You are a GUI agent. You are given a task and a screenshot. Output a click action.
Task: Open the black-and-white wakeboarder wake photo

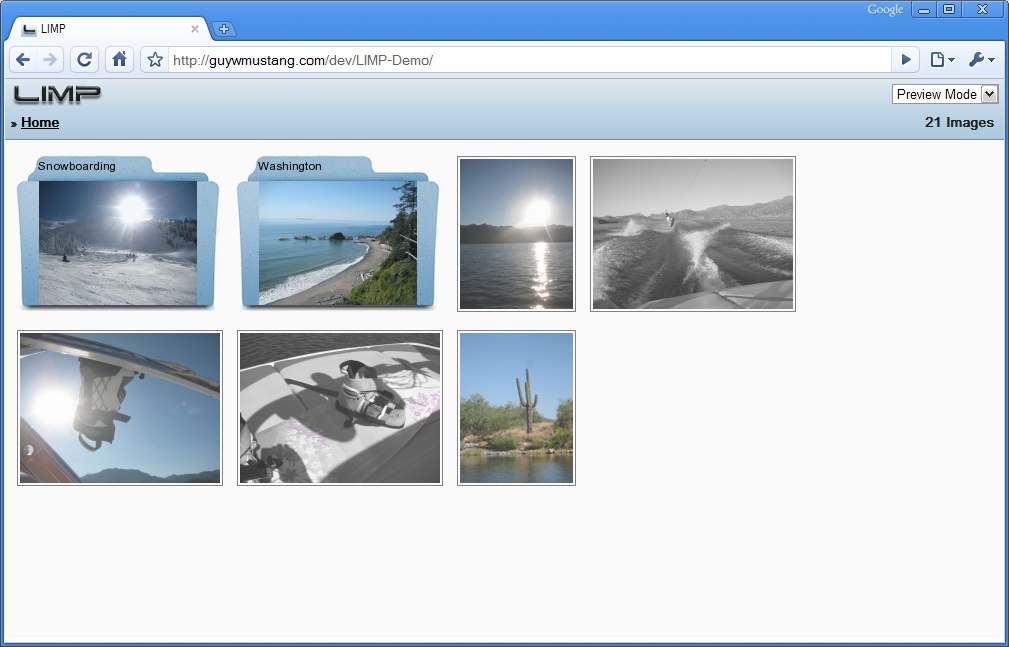click(x=693, y=234)
